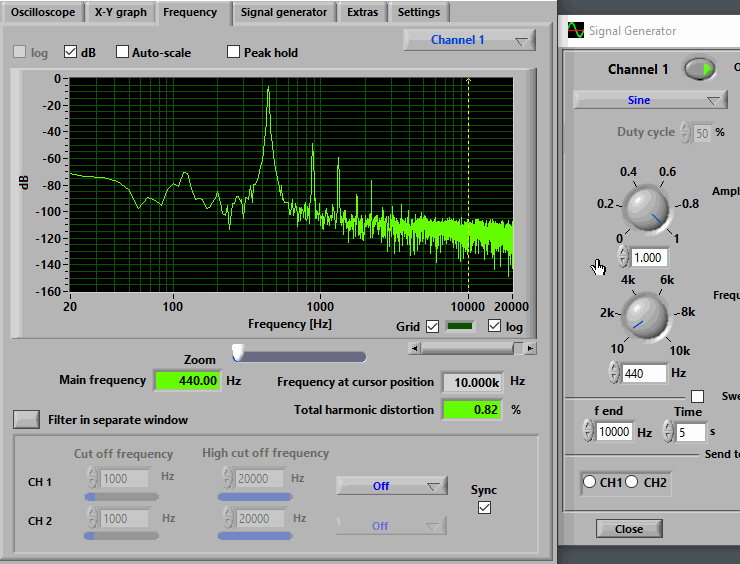The height and width of the screenshot is (564, 740).
Task: Click the Total harmonic distortion 0.82 value
Action: click(x=472, y=410)
